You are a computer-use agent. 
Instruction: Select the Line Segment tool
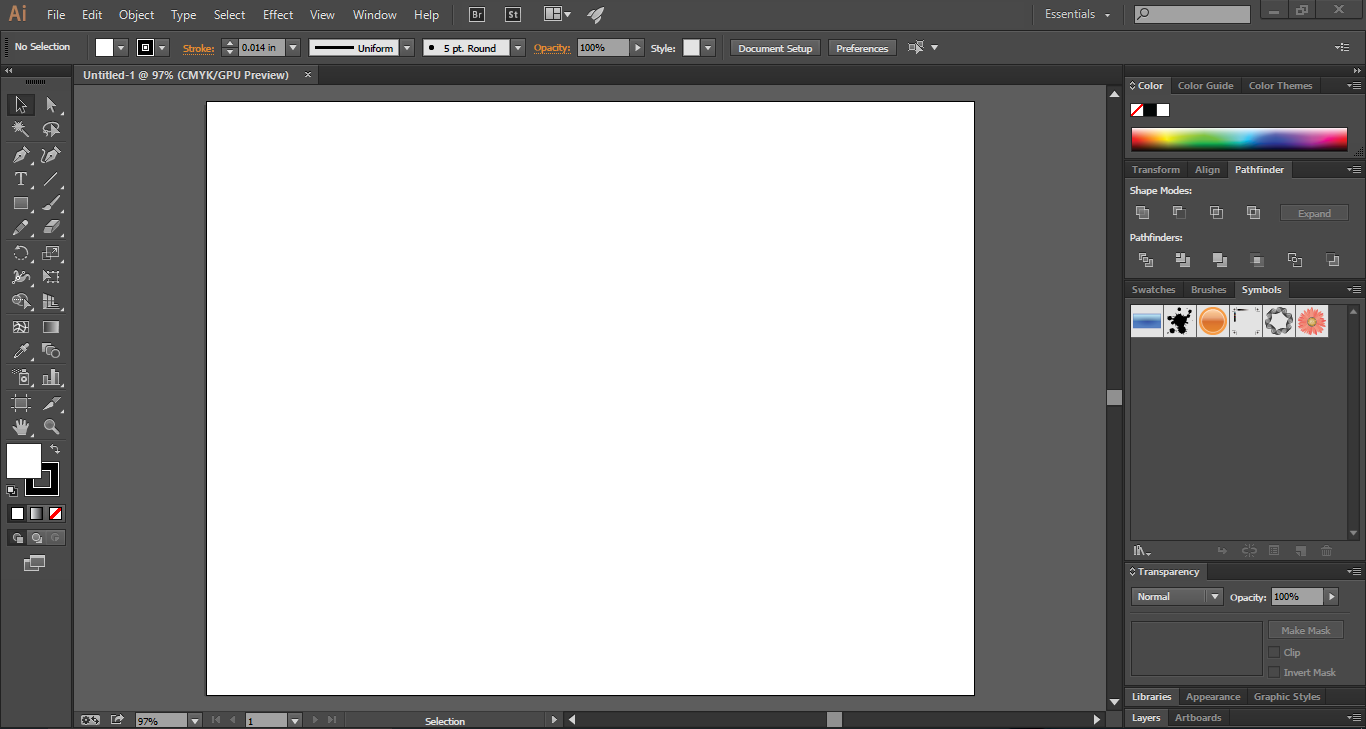[x=52, y=179]
